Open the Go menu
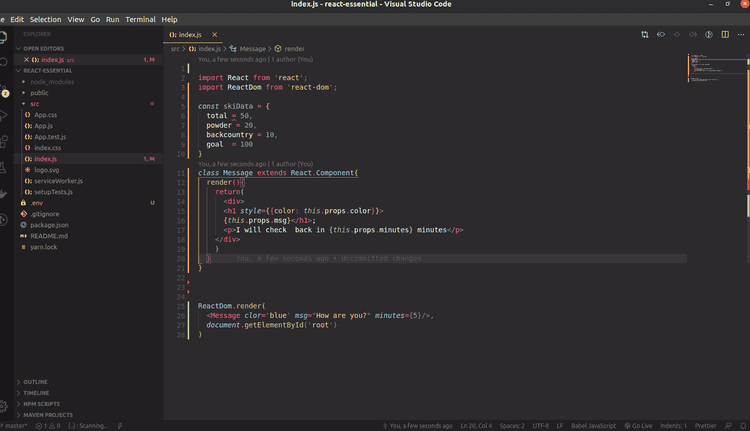 (x=95, y=20)
